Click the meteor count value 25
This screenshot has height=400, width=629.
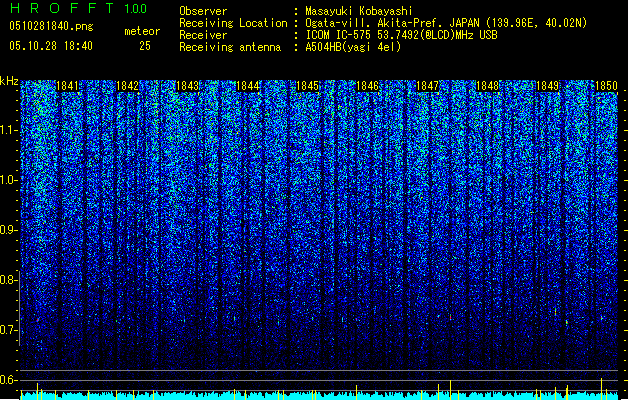(145, 46)
